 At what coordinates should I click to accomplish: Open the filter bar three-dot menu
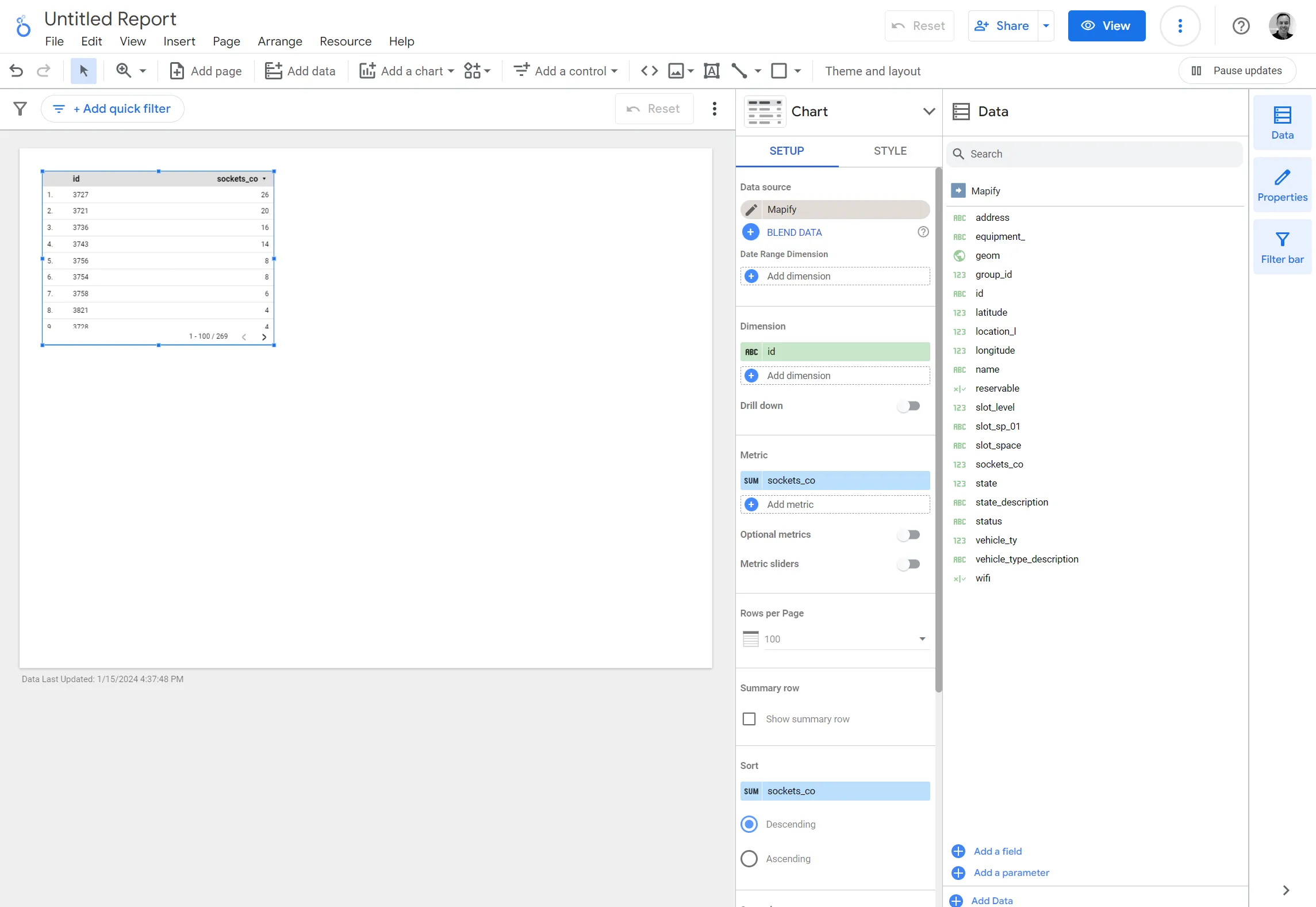(x=715, y=109)
